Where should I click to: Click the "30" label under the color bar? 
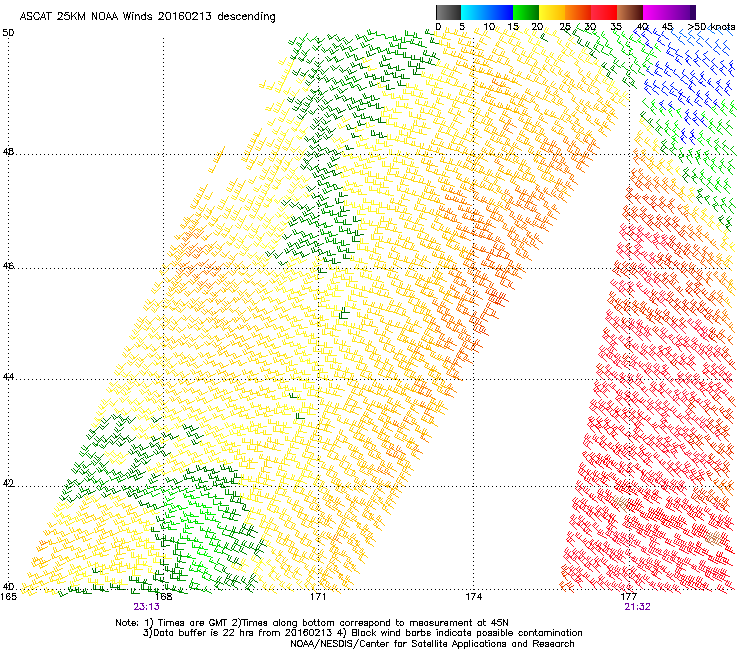coord(590,27)
